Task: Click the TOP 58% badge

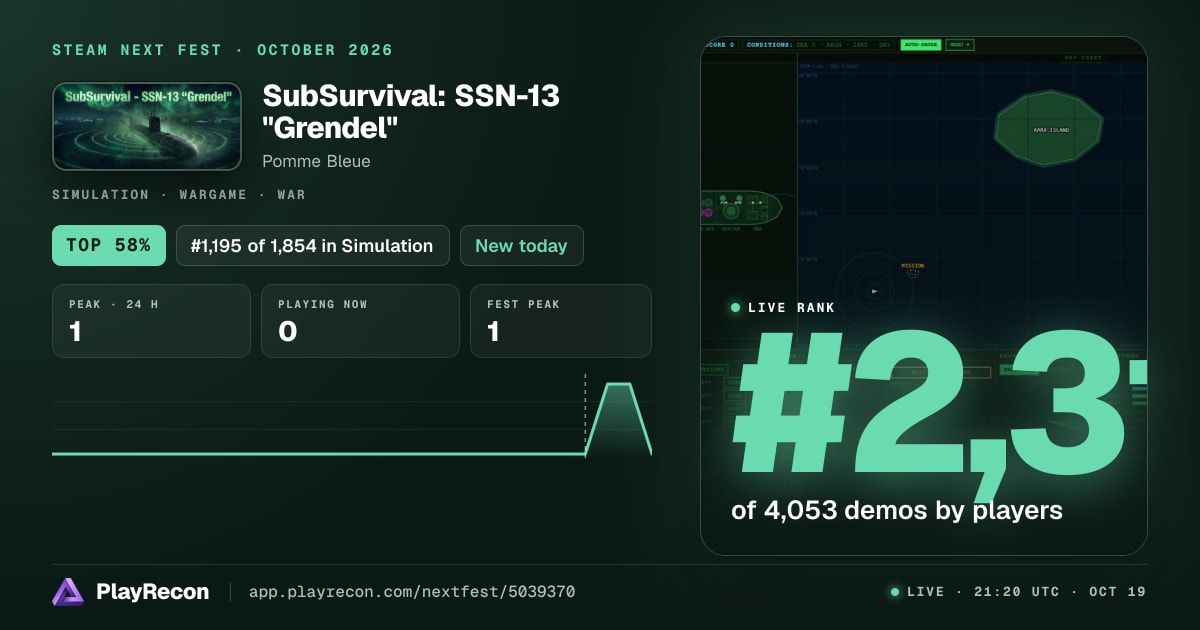Action: [108, 245]
